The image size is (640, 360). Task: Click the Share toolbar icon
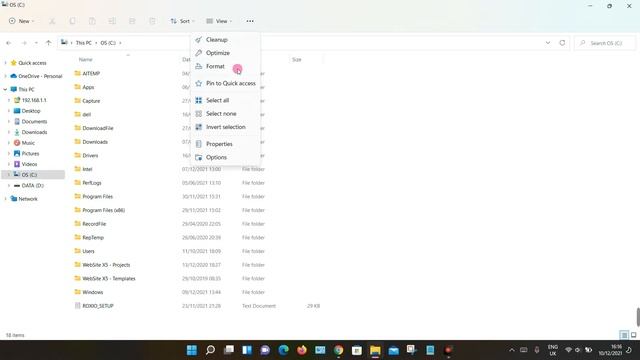pyautogui.click(x=132, y=21)
